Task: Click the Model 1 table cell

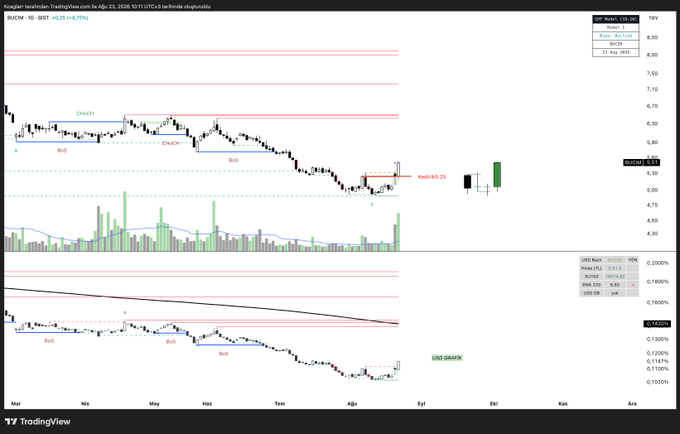Action: (x=615, y=27)
